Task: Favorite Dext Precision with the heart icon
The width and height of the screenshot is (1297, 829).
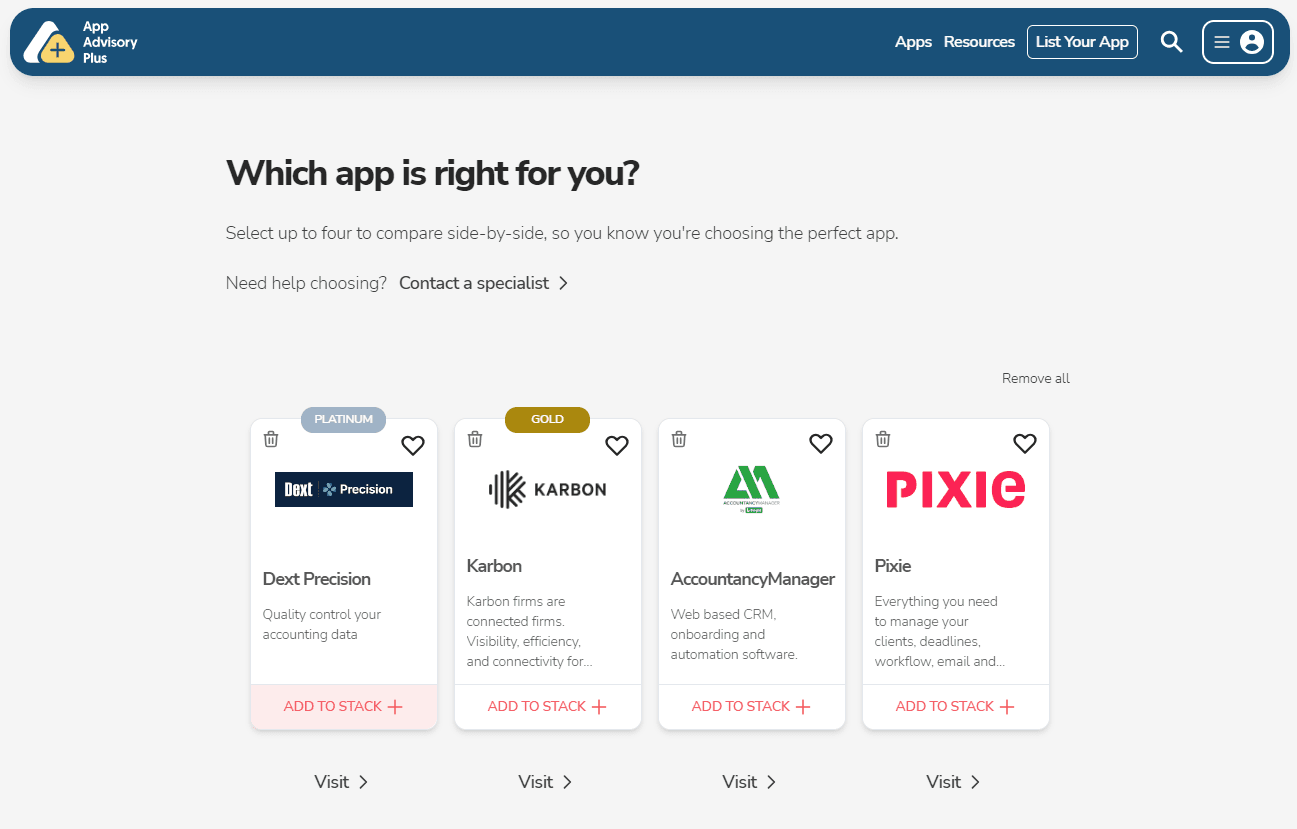Action: (x=413, y=445)
